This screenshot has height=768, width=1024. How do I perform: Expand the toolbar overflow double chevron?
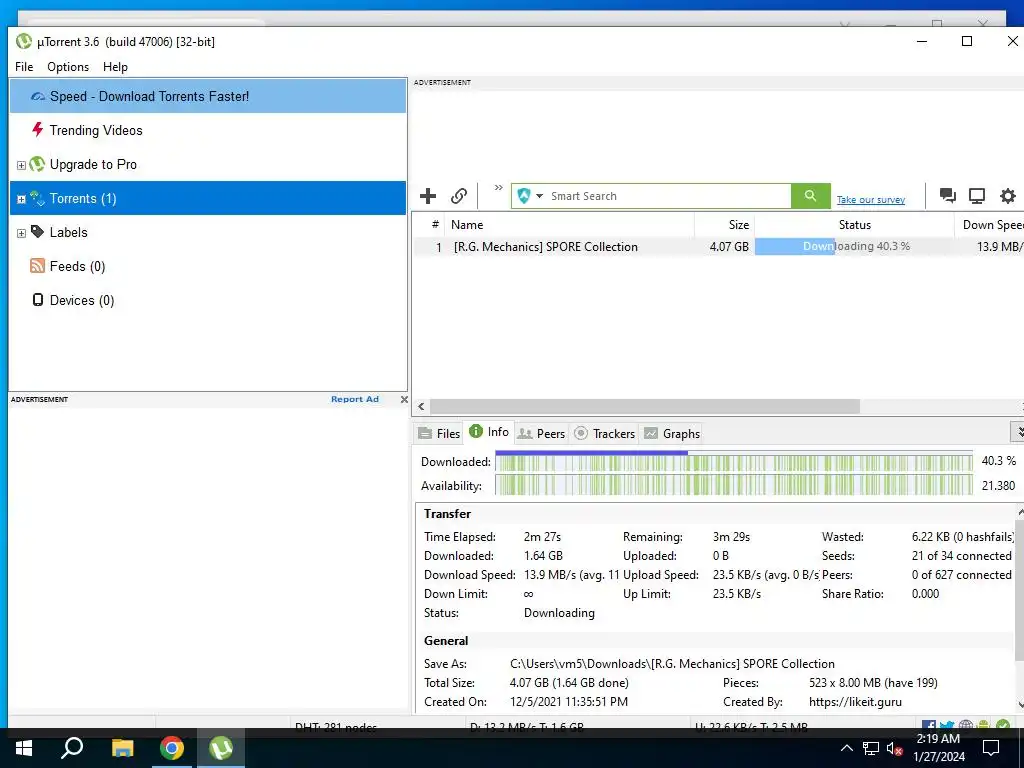498,187
